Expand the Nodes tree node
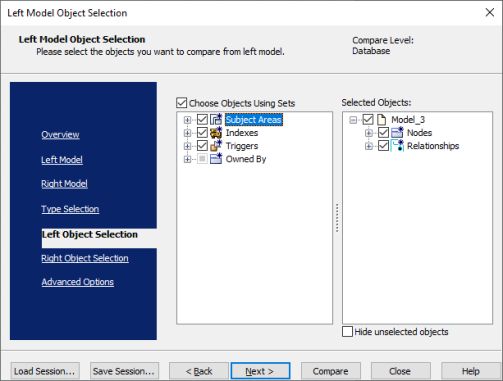 click(369, 133)
